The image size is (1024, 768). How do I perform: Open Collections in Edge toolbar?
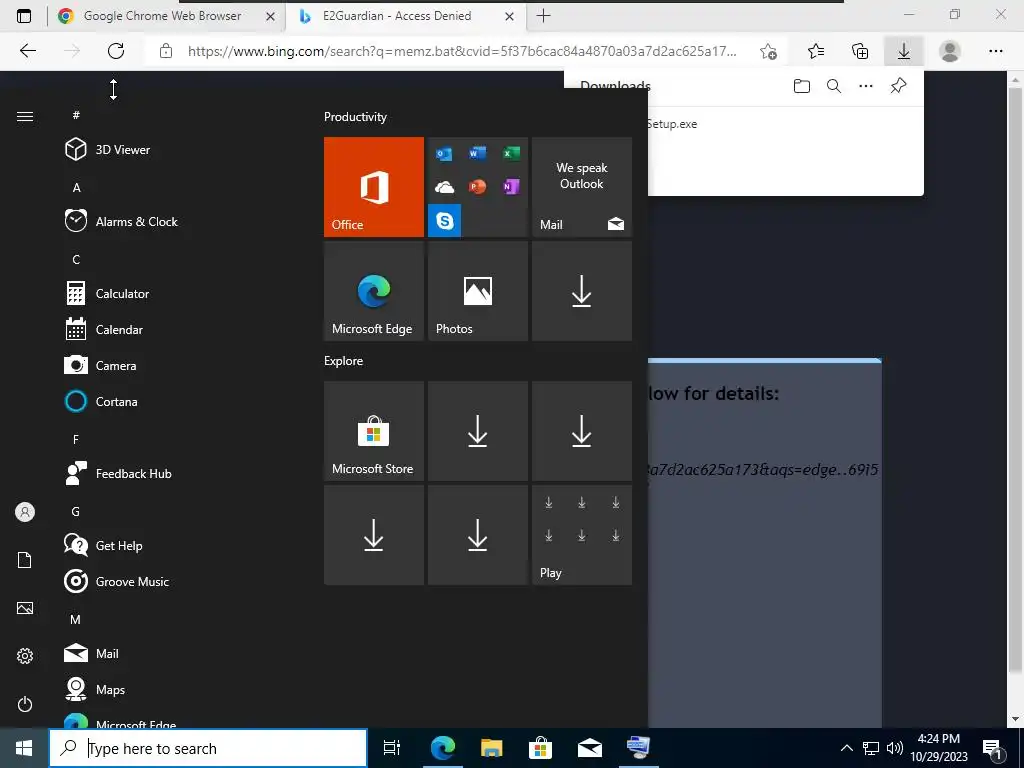pos(860,51)
